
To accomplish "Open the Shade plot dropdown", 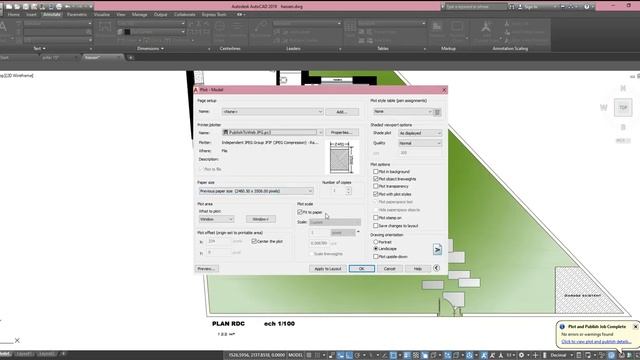I will click(x=420, y=133).
